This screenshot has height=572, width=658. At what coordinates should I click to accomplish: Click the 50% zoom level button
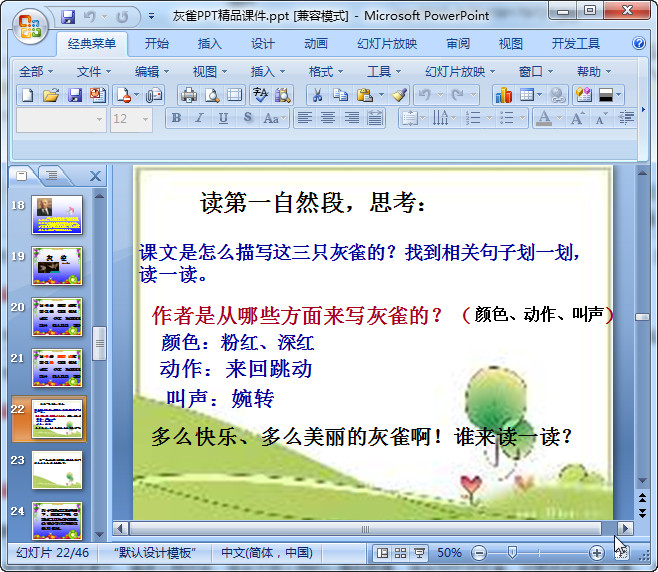449,553
